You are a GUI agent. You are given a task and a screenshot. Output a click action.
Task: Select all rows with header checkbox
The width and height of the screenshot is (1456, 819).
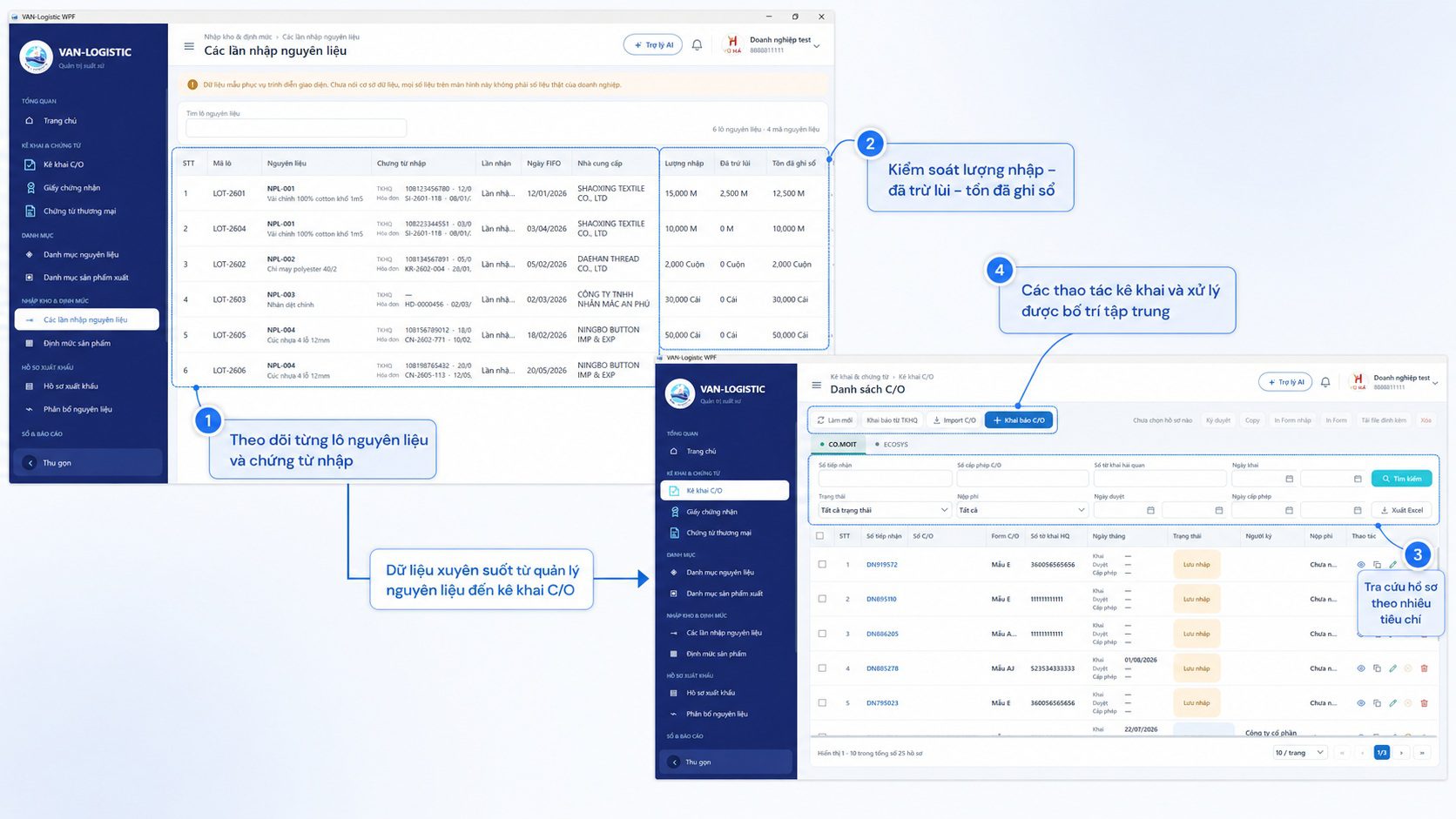pyautogui.click(x=820, y=536)
